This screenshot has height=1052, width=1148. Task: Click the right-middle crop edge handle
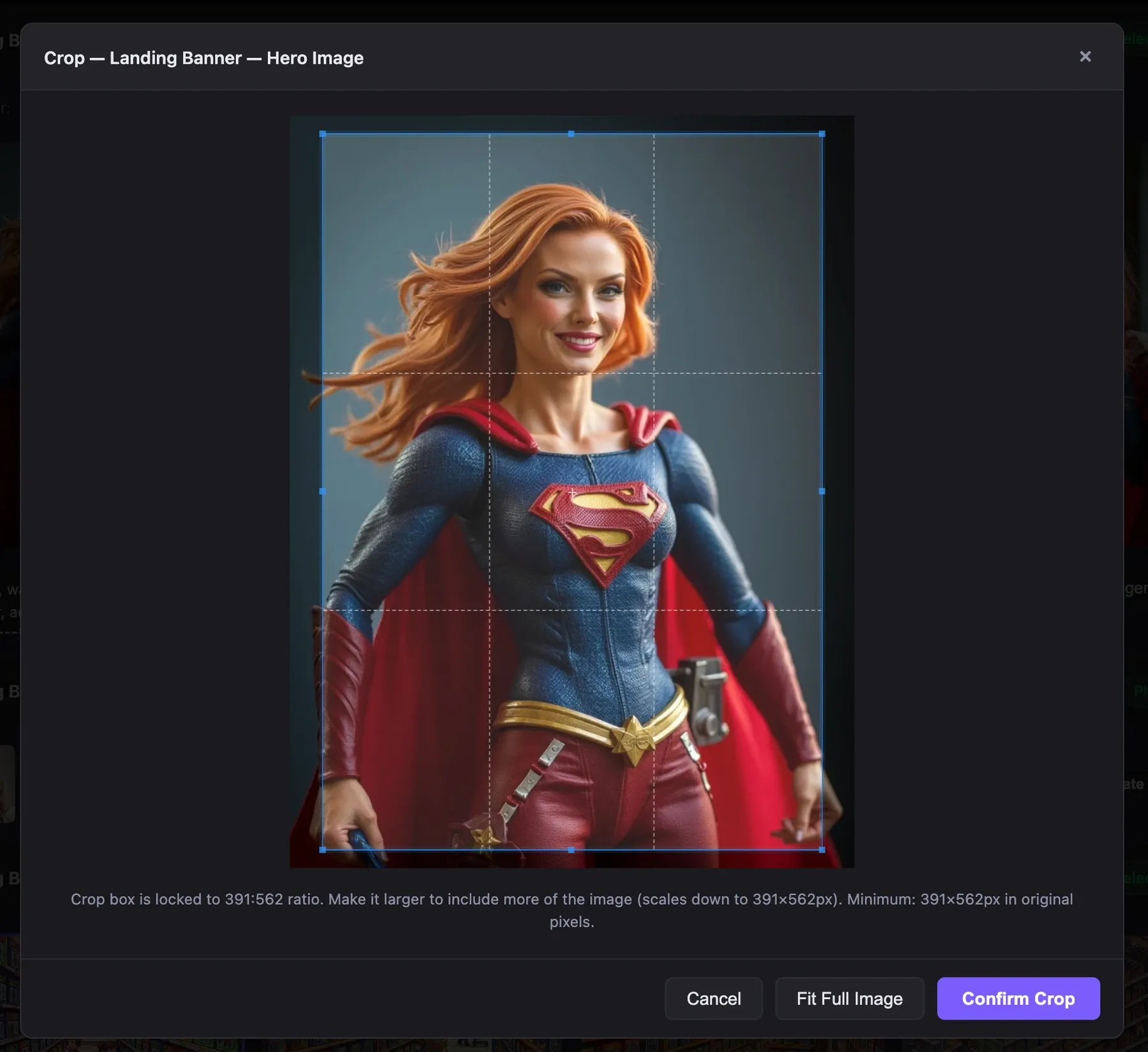click(x=822, y=492)
